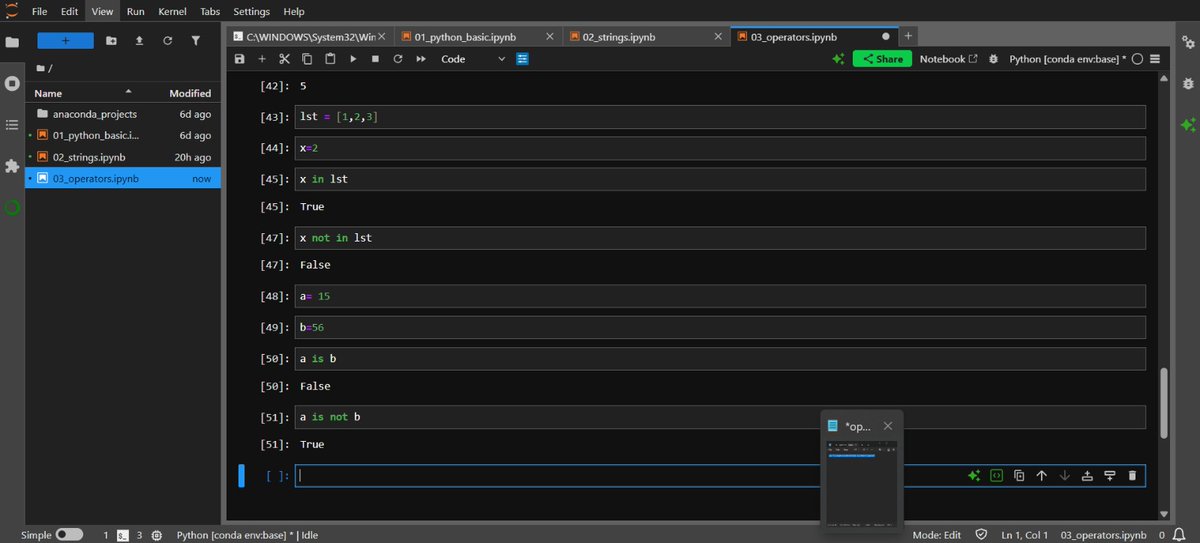Open AI assistant sparkle in right sidebar
The width and height of the screenshot is (1200, 543).
1188,125
